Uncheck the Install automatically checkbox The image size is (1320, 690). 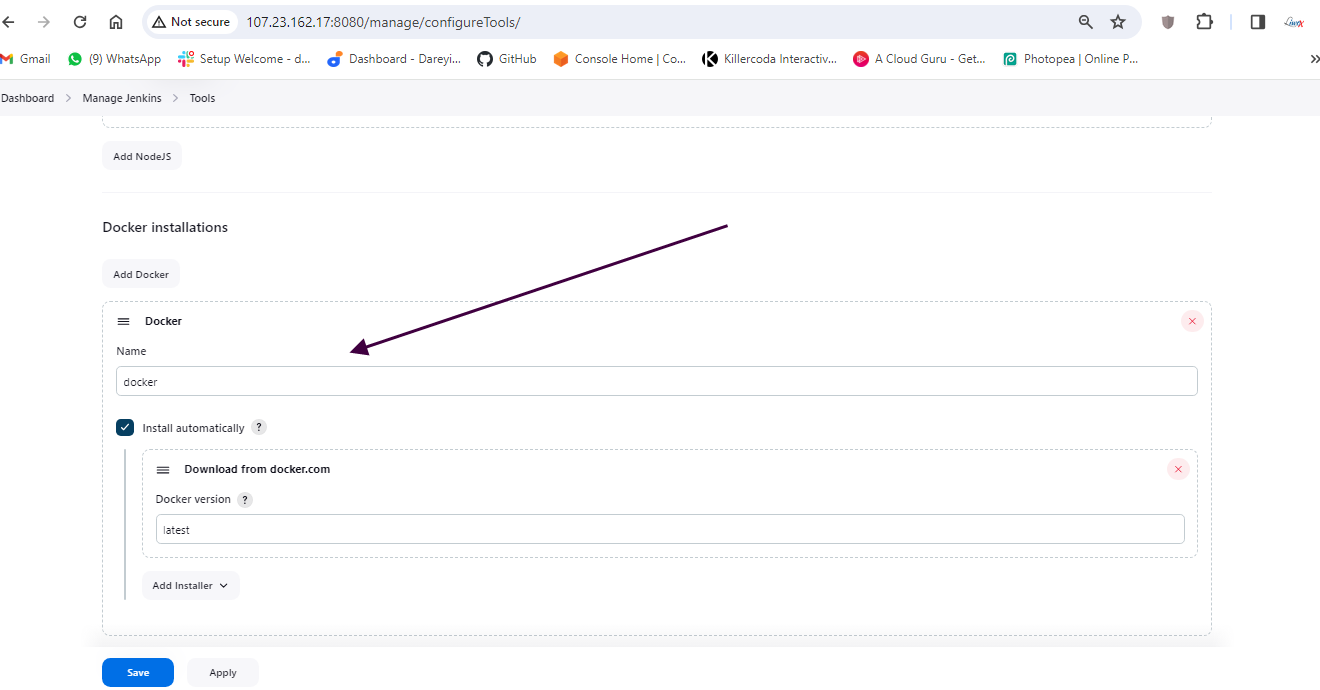point(125,427)
